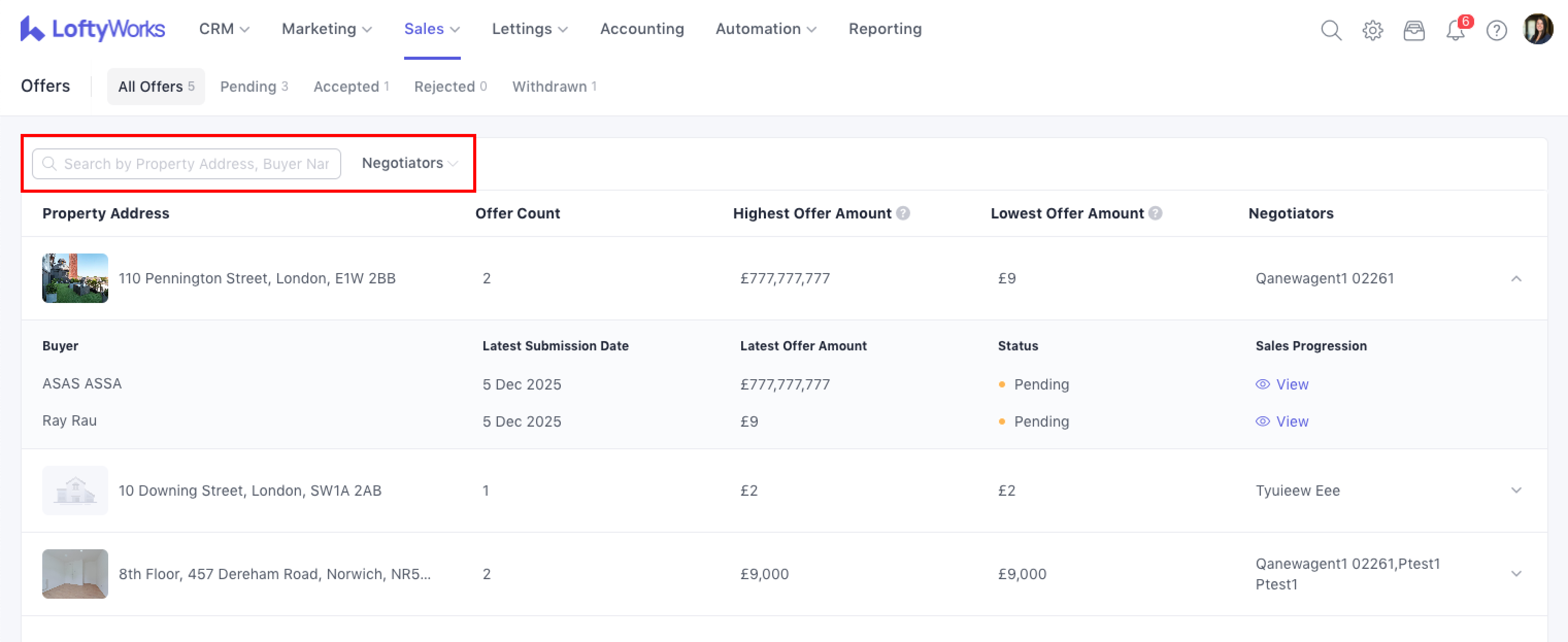The height and width of the screenshot is (642, 1568).
Task: Open settings via the gear icon
Action: click(1372, 30)
